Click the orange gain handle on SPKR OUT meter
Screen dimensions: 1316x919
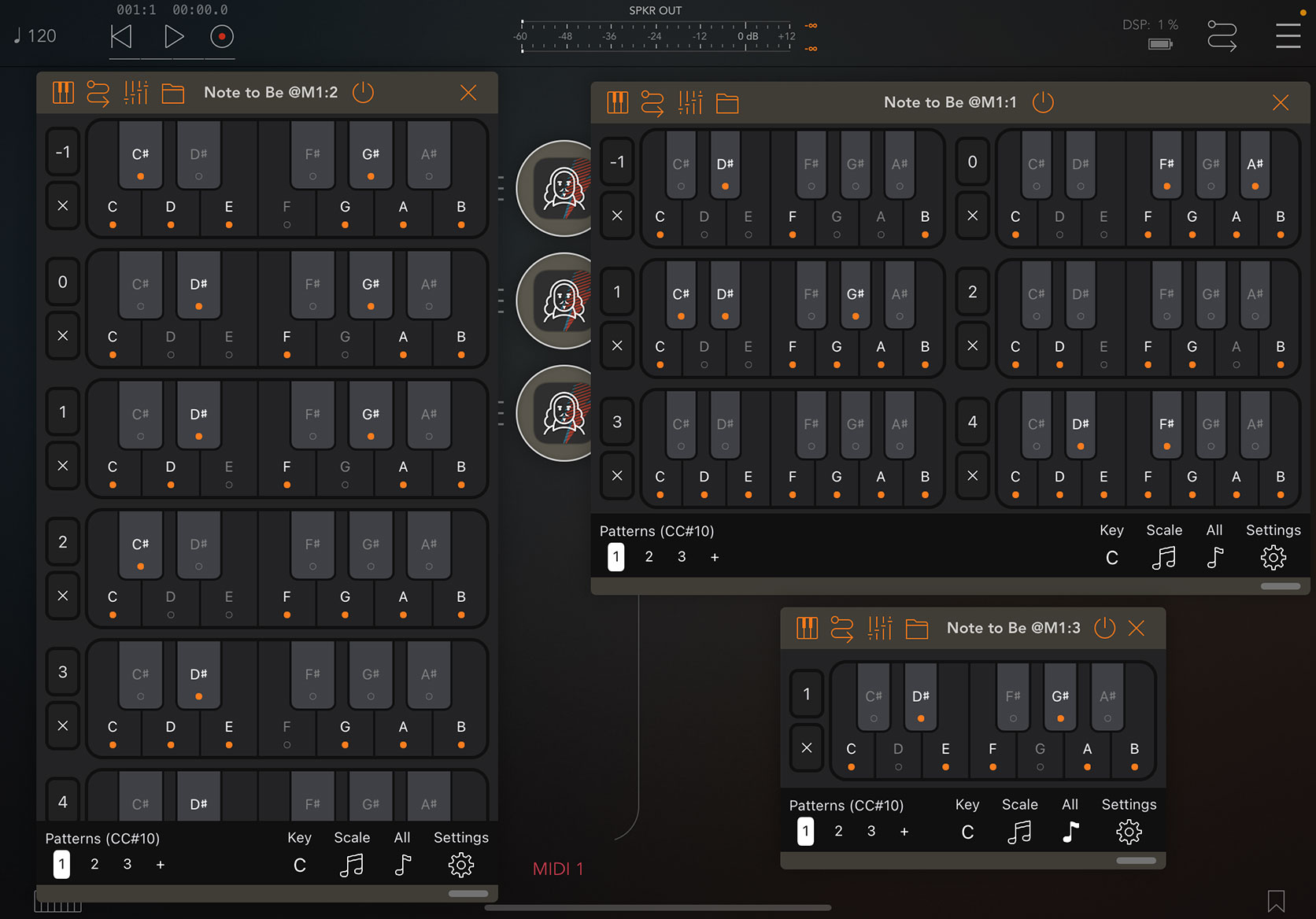[x=811, y=24]
